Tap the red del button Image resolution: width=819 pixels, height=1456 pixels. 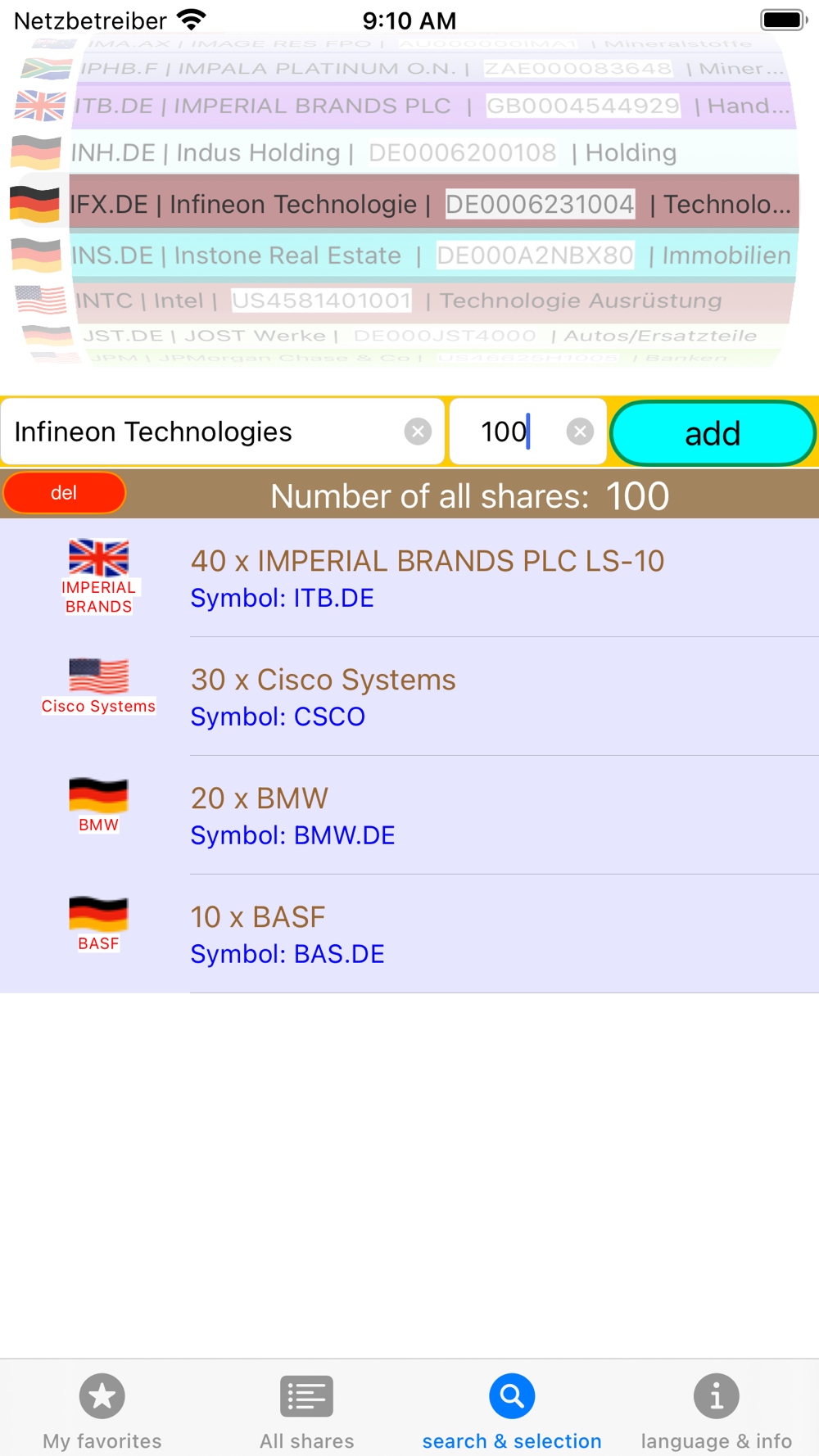[64, 493]
